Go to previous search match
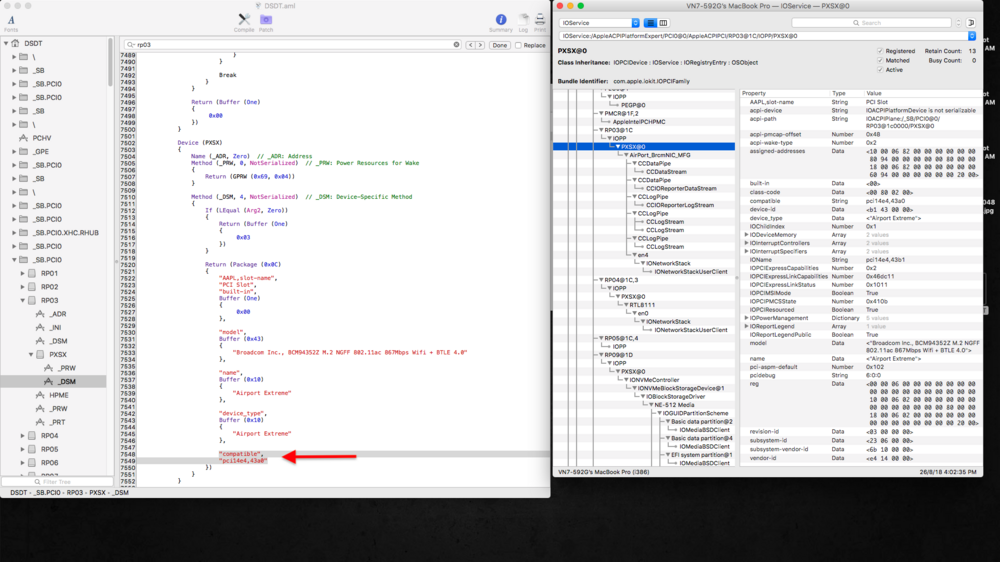The width and height of the screenshot is (1000, 562). (x=470, y=45)
